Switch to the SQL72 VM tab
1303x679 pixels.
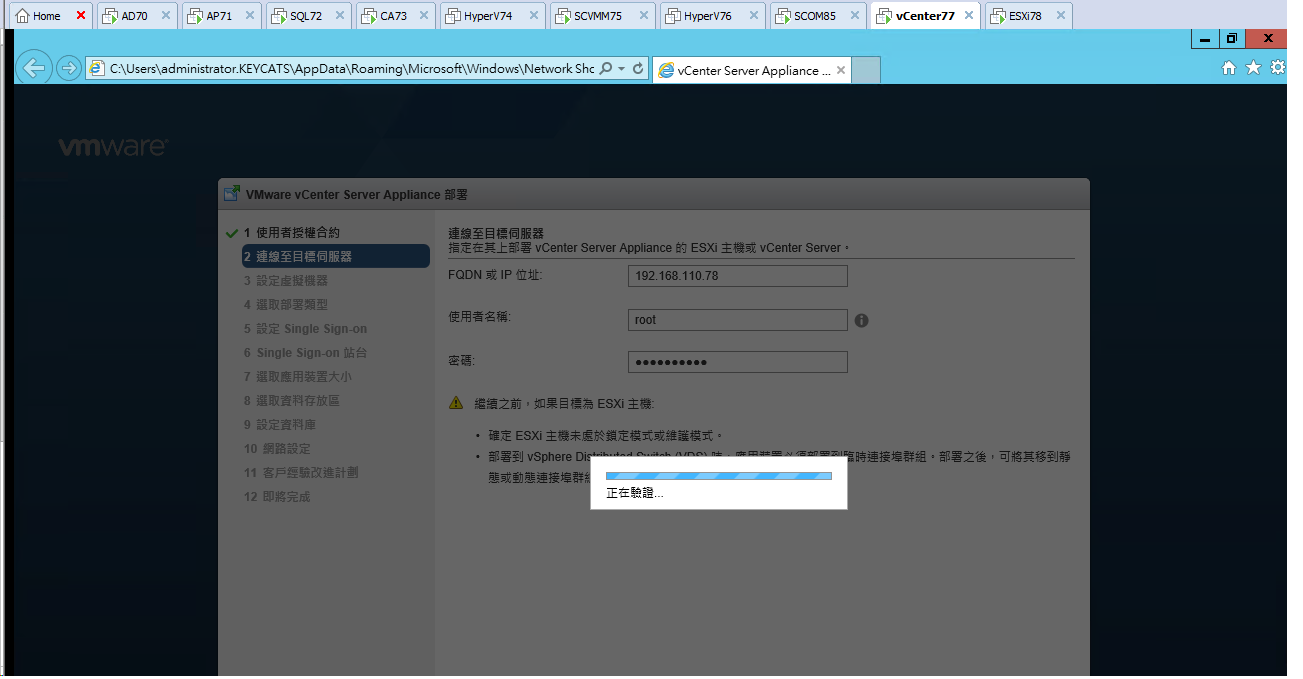point(306,16)
